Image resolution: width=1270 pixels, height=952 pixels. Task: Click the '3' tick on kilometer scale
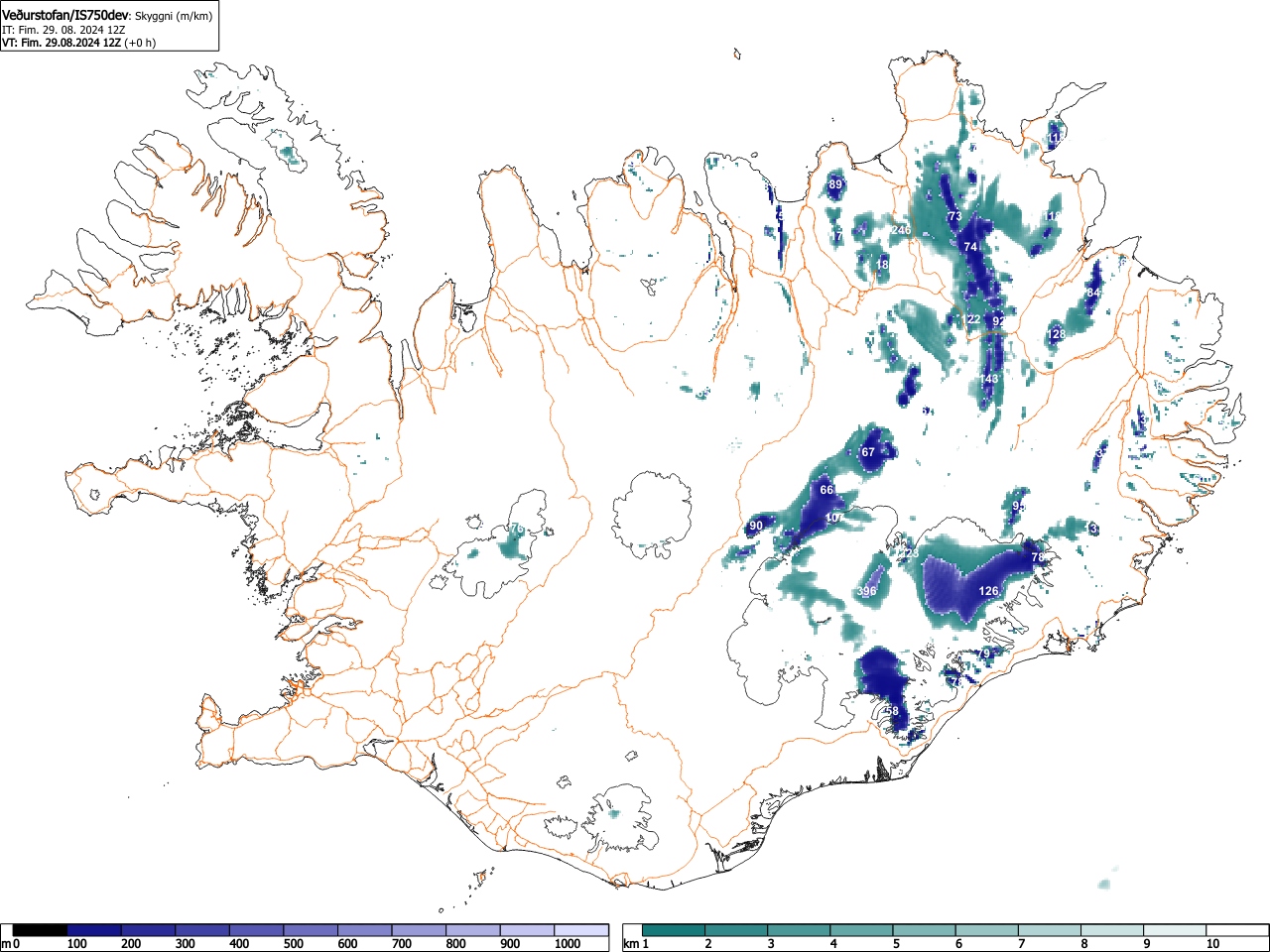(x=770, y=944)
